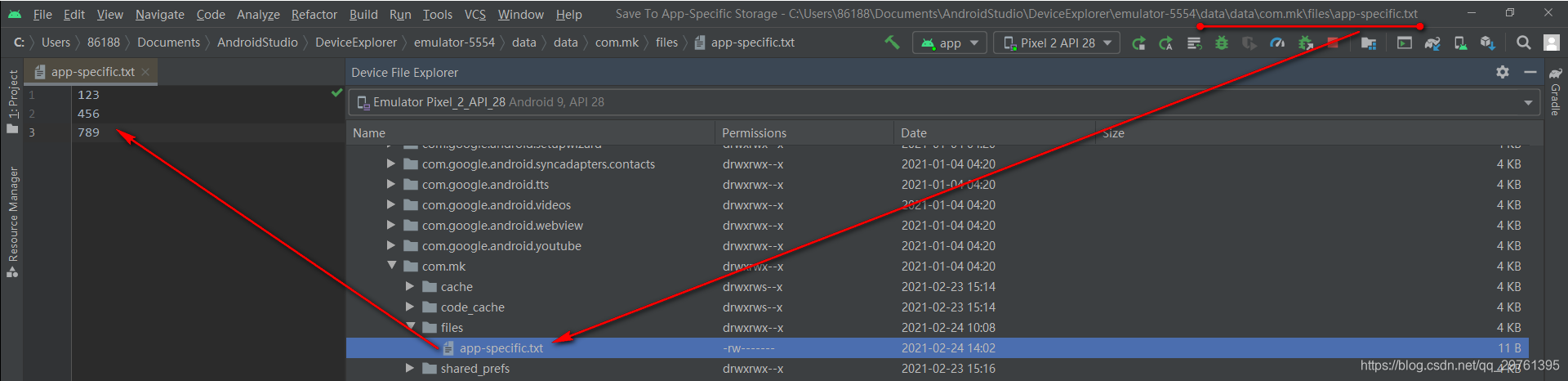The width and height of the screenshot is (1568, 381).
Task: Close the app-specific.txt editor tab
Action: coord(145,72)
